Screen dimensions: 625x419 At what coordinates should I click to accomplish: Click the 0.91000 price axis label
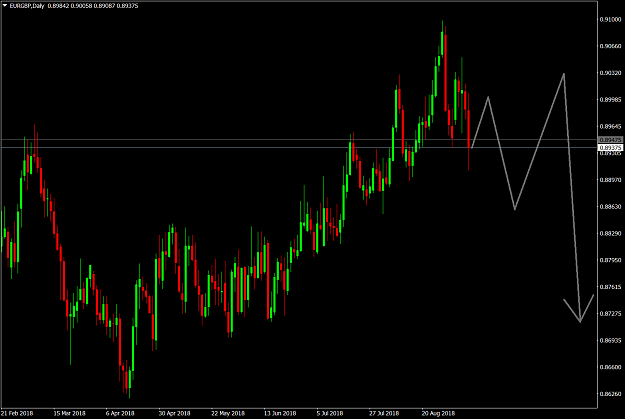[611, 19]
